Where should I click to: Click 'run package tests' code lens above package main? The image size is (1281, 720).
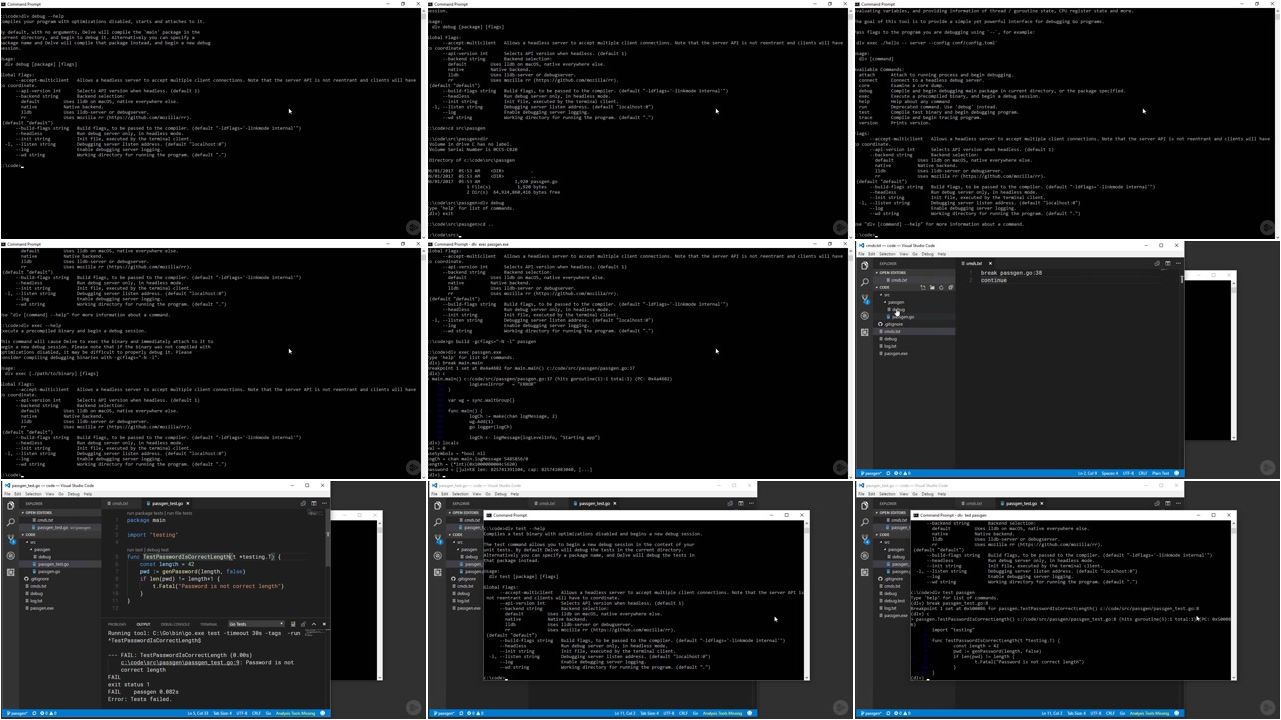(x=145, y=513)
